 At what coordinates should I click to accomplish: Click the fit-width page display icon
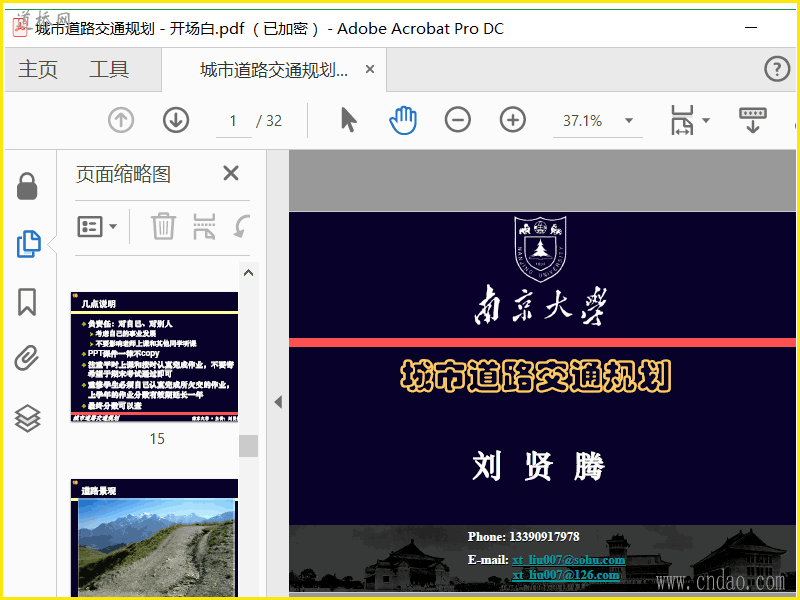(x=682, y=120)
